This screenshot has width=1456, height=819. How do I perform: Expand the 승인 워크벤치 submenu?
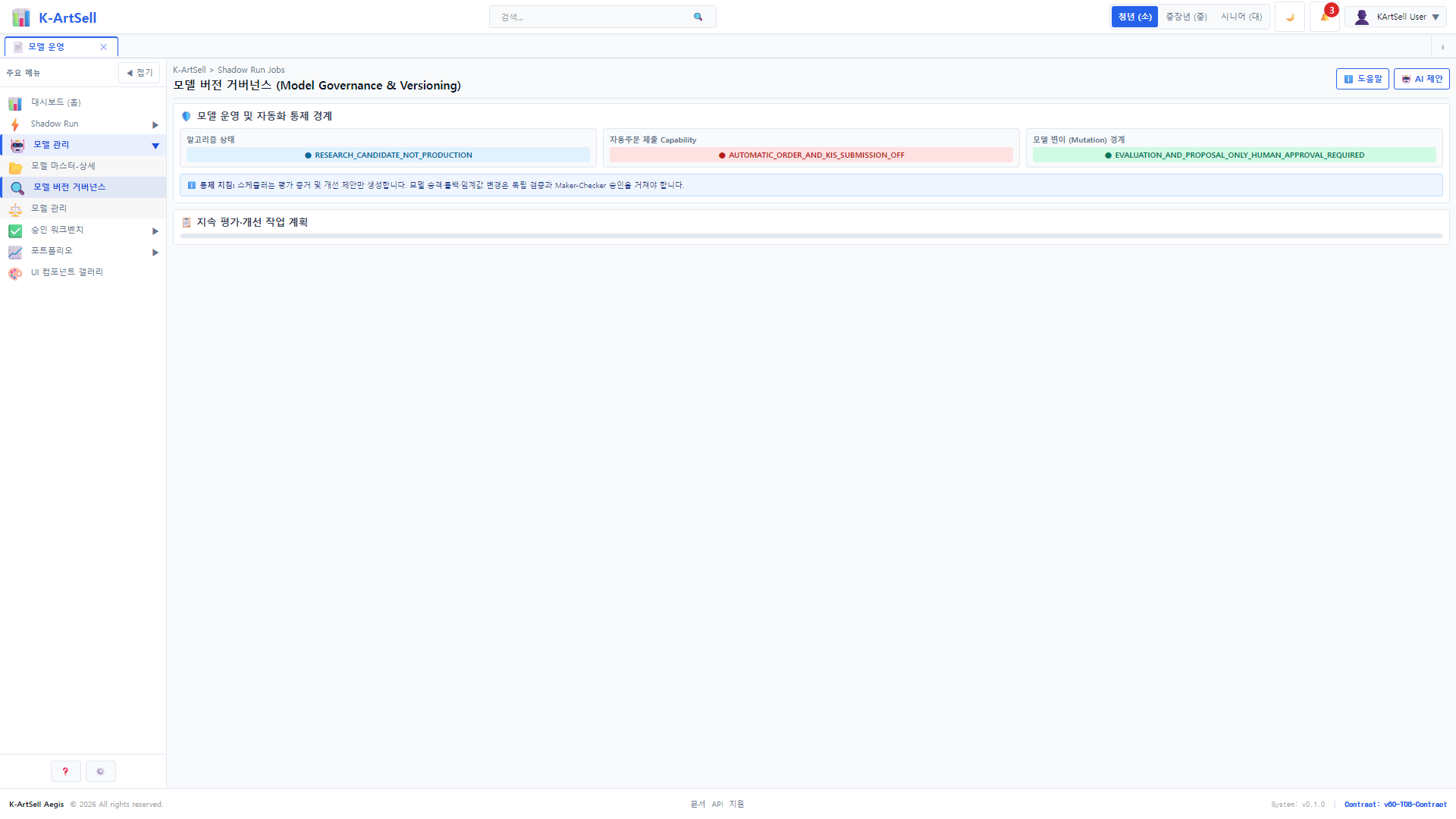(x=155, y=231)
